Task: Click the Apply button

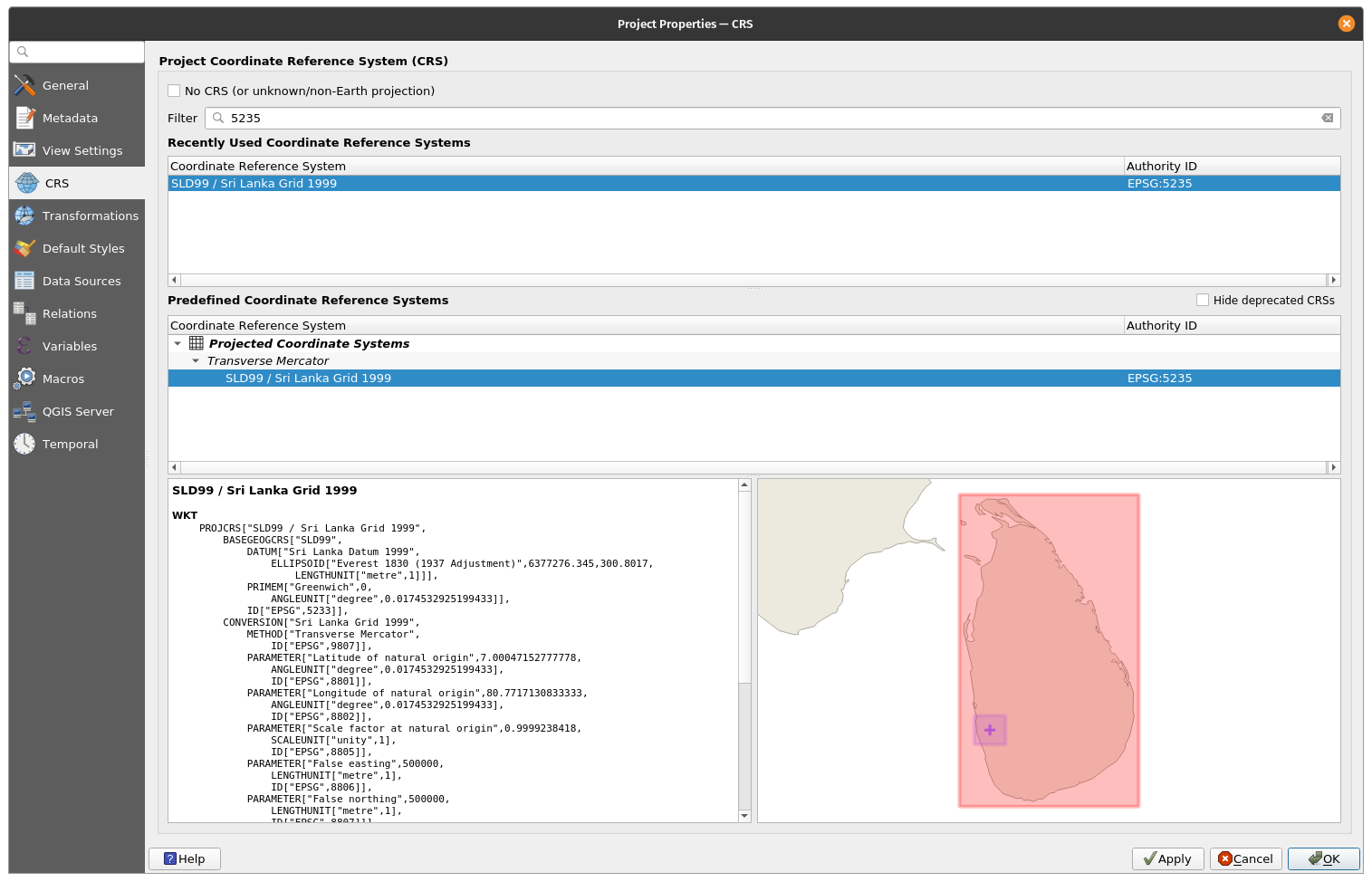Action: [x=1168, y=858]
